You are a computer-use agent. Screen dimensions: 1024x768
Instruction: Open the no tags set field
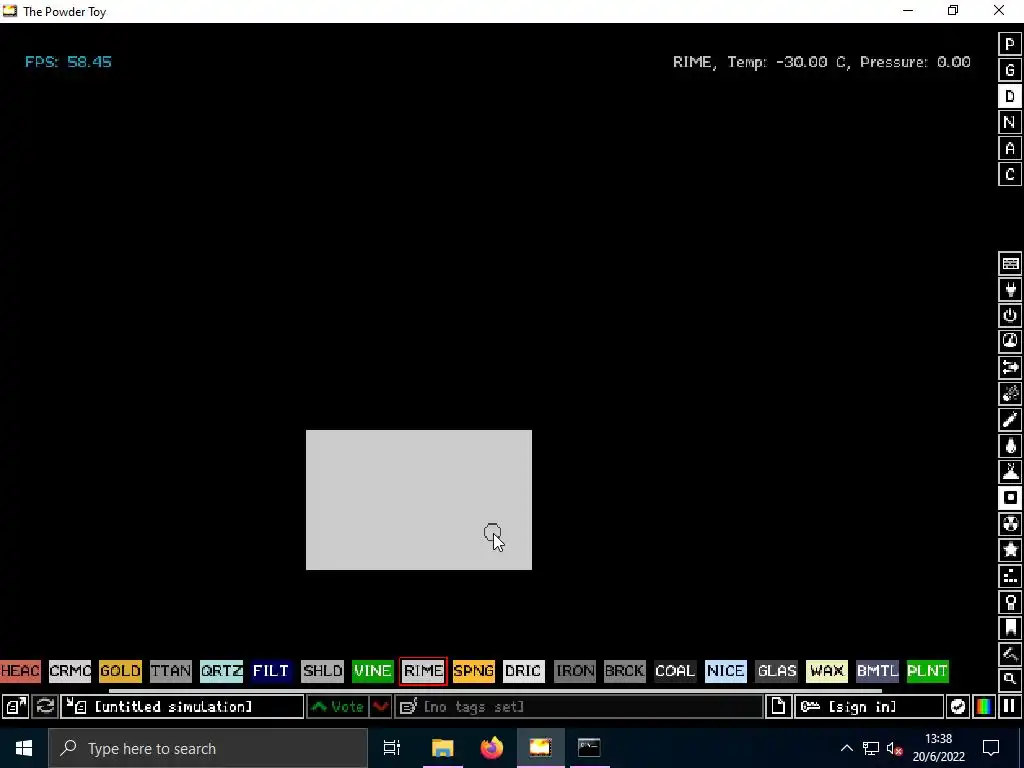point(579,707)
